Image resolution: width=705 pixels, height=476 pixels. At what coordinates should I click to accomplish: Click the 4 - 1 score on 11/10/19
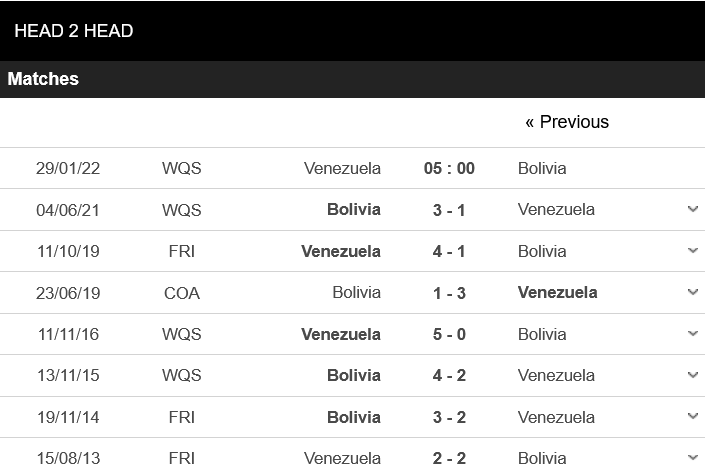tap(449, 251)
